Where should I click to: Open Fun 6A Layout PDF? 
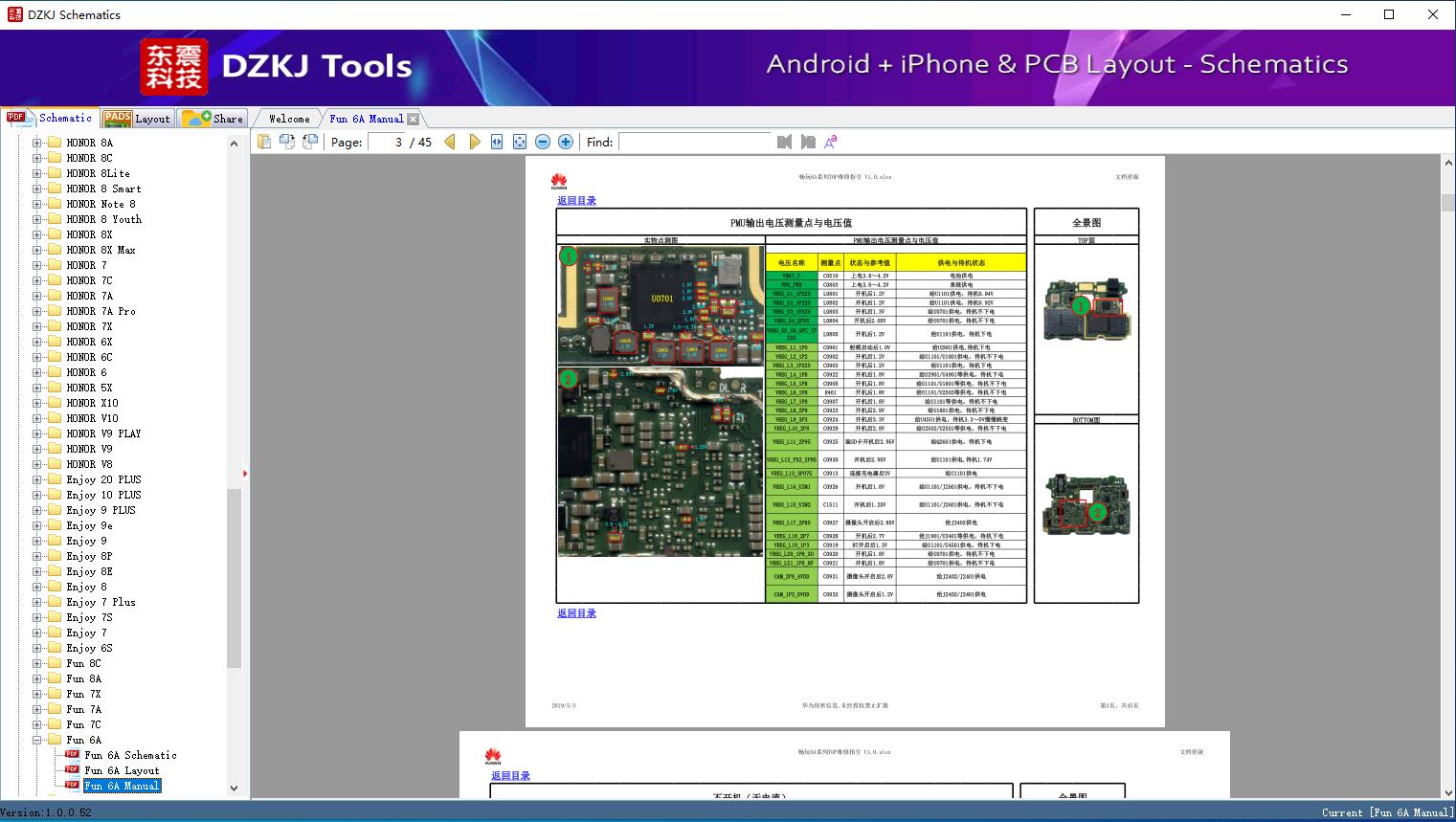click(122, 770)
